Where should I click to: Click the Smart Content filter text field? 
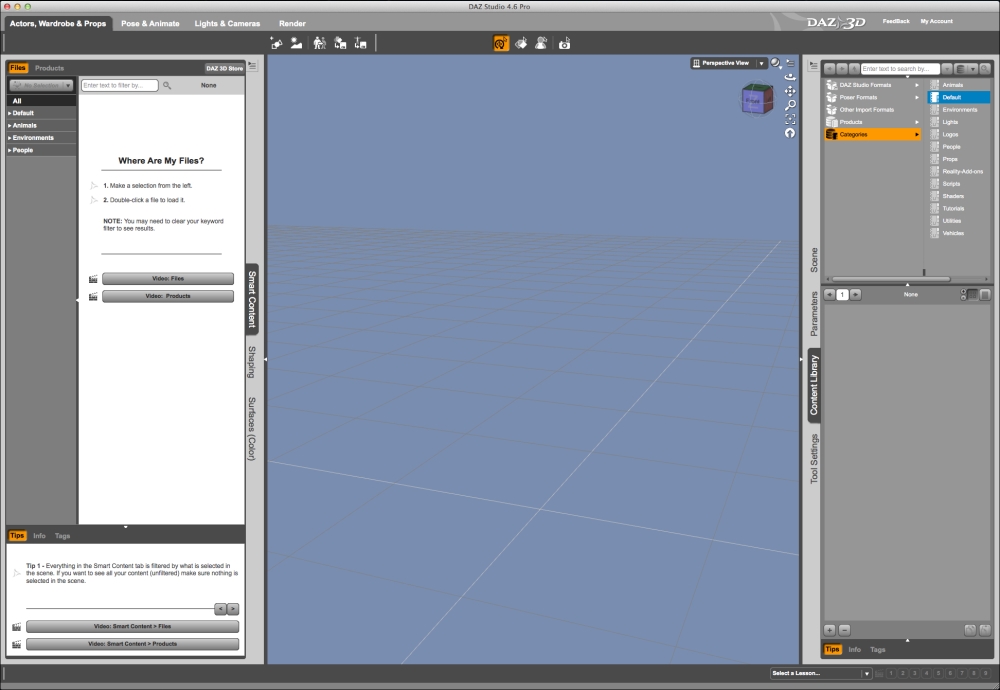coord(119,85)
